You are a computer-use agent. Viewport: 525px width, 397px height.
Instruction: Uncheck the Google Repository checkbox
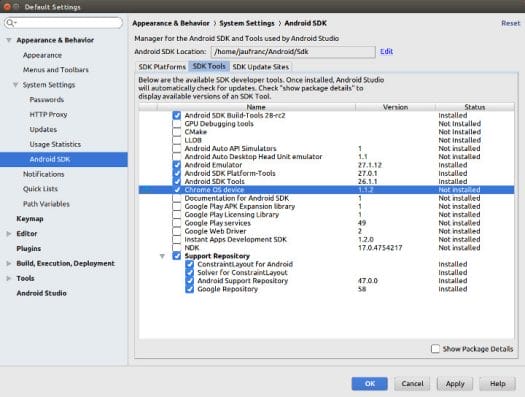click(x=190, y=289)
